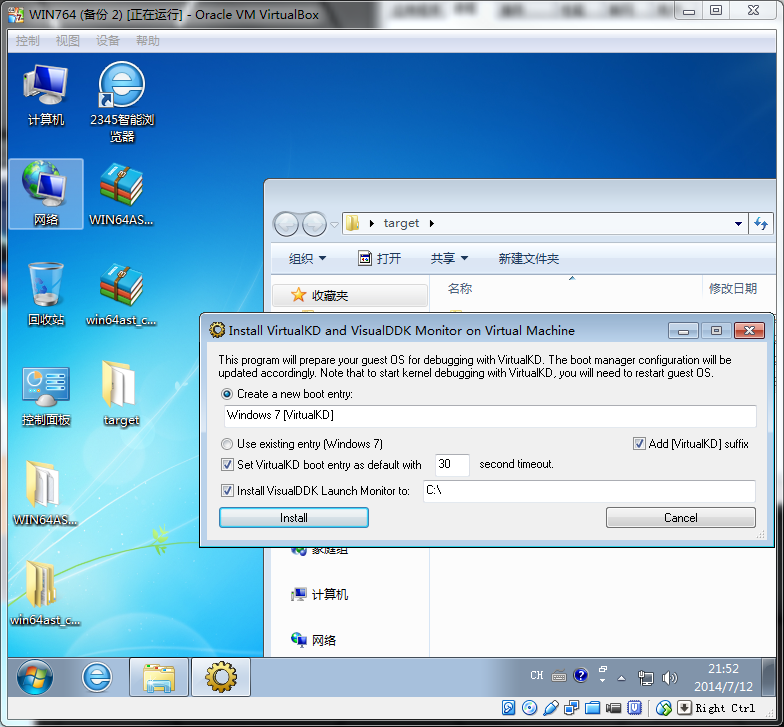Open VirtualBox hard disk activity indicator
Screen dimensions: 784x727
click(508, 708)
